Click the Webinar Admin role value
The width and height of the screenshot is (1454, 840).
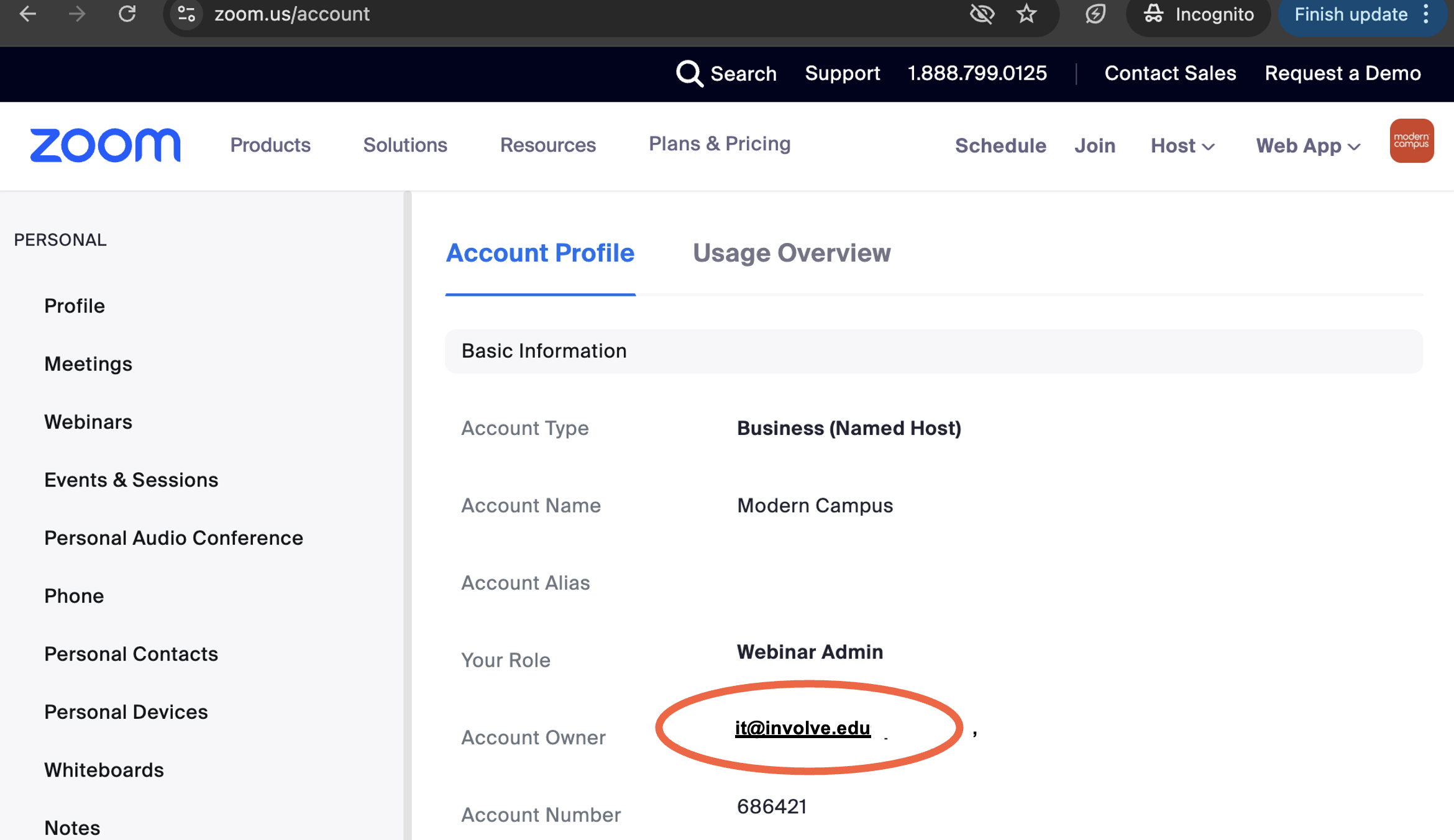pyautogui.click(x=810, y=652)
